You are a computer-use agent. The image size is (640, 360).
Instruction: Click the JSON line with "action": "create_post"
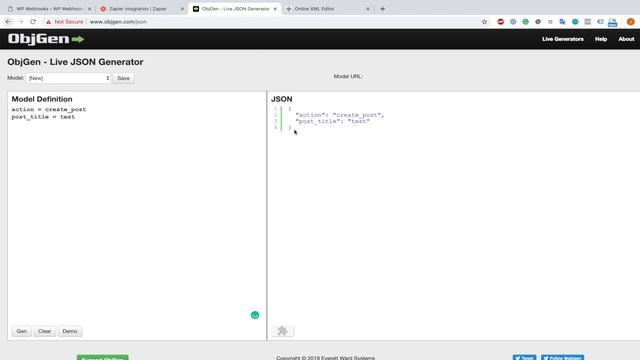(340, 115)
